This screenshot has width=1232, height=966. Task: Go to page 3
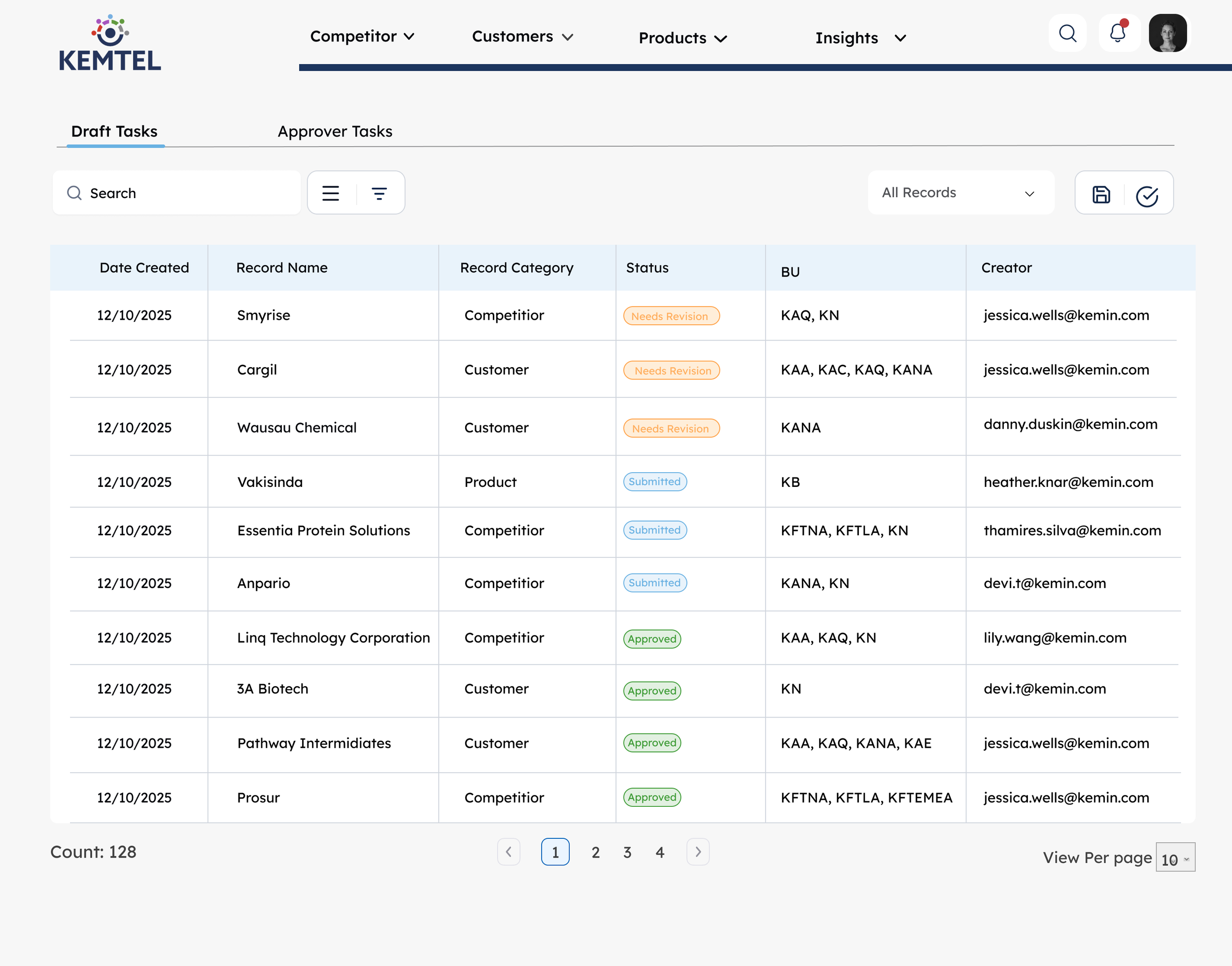[627, 852]
